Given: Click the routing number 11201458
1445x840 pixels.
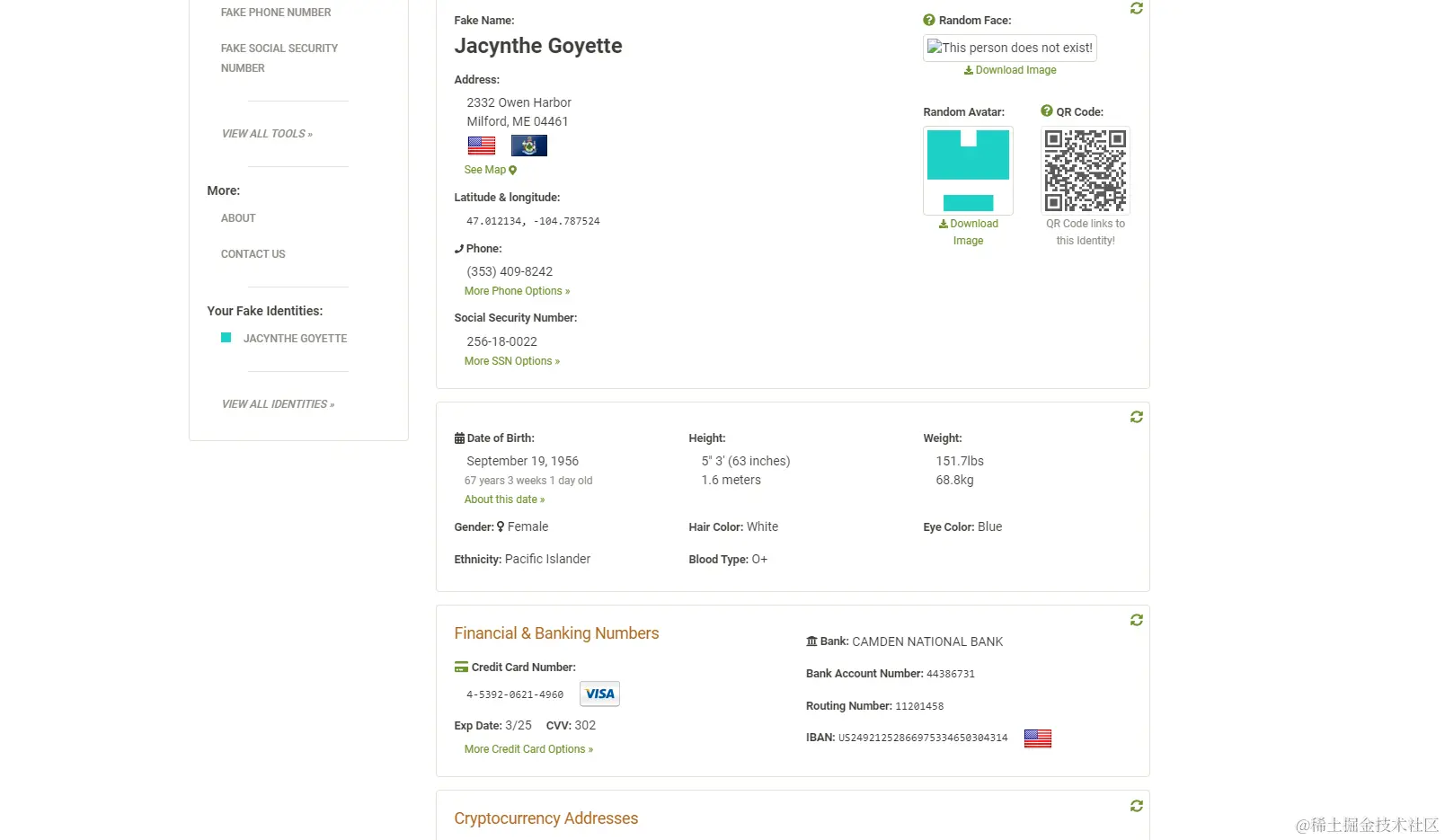Looking at the screenshot, I should (x=919, y=706).
